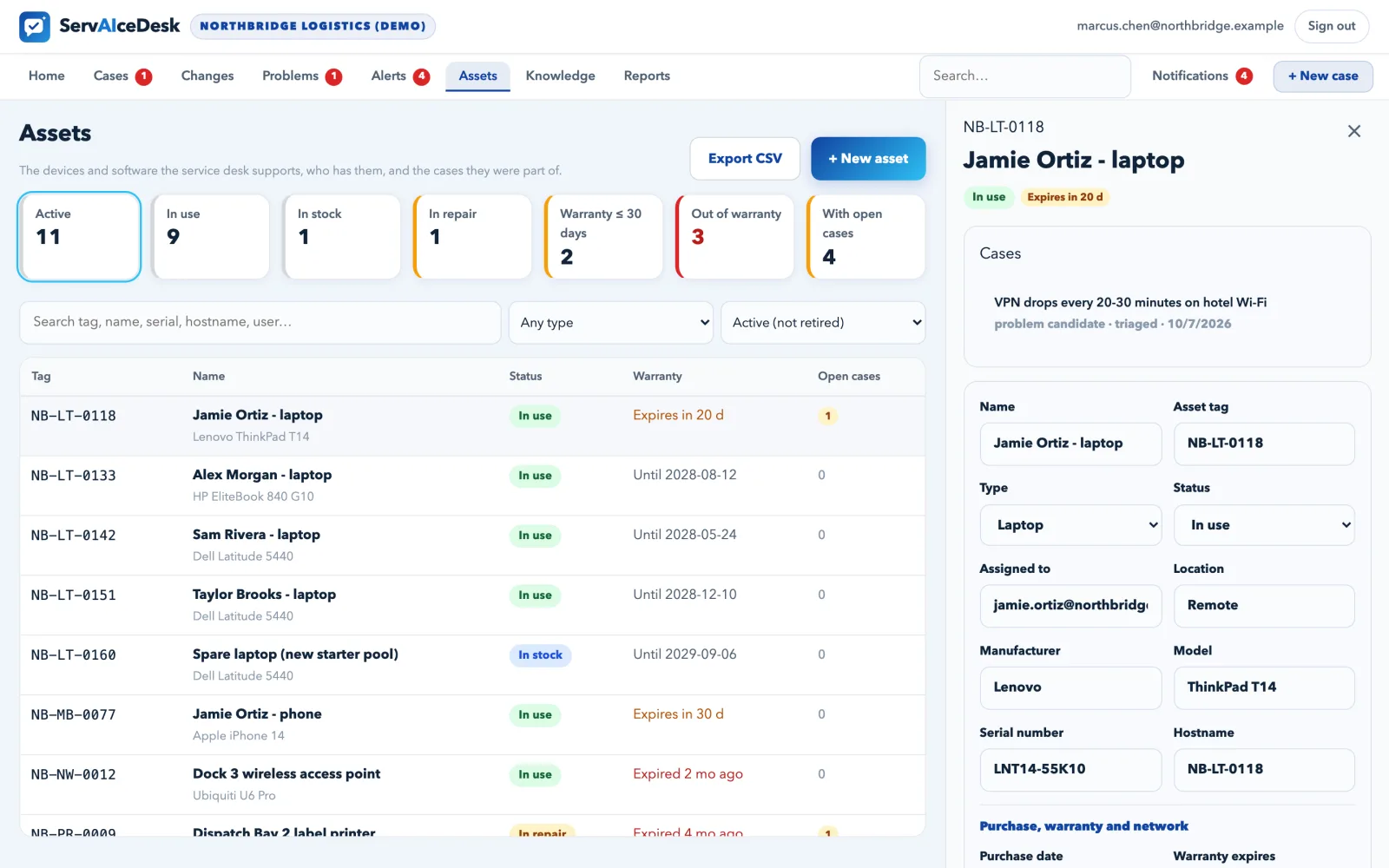Click the Warranty column header
Screen dimensions: 1389x868
coord(657,377)
